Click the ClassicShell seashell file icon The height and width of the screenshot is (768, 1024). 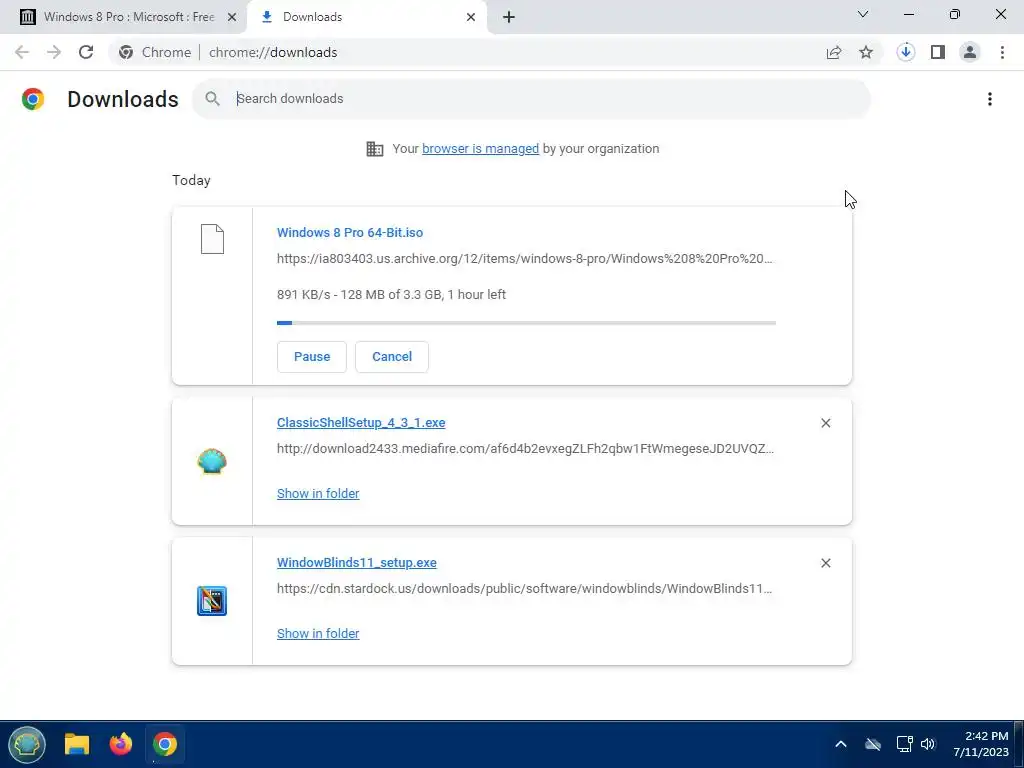212,462
